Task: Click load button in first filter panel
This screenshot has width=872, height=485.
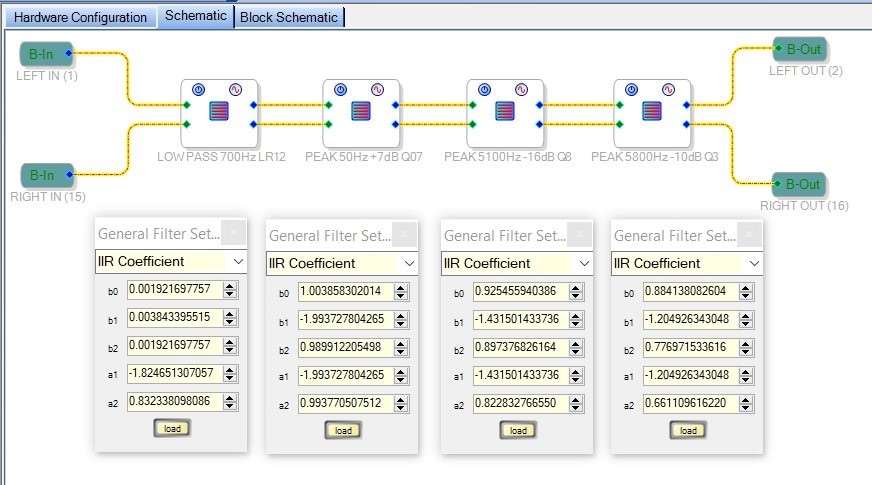Action: 172,428
